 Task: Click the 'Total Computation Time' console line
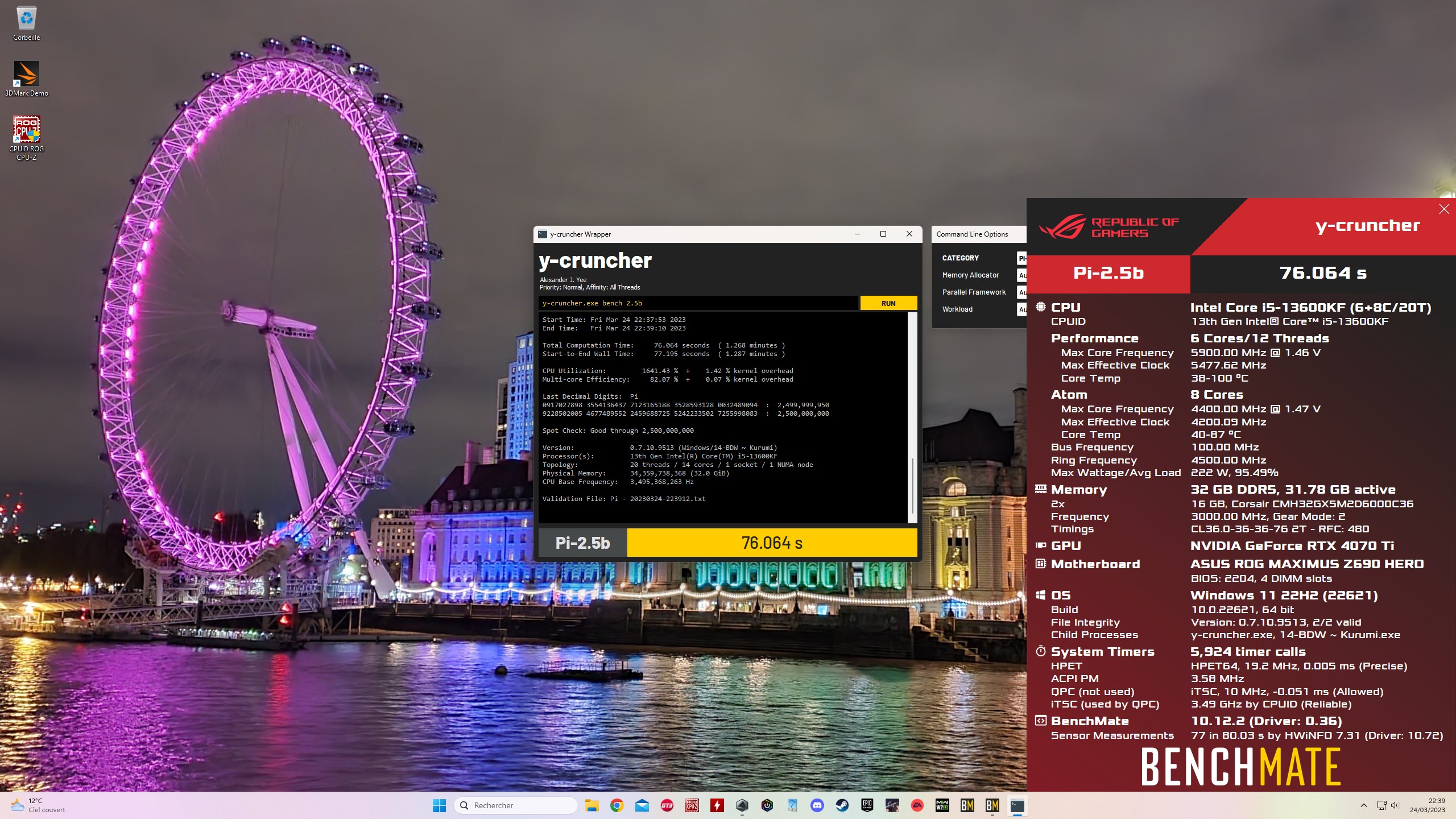click(x=663, y=345)
